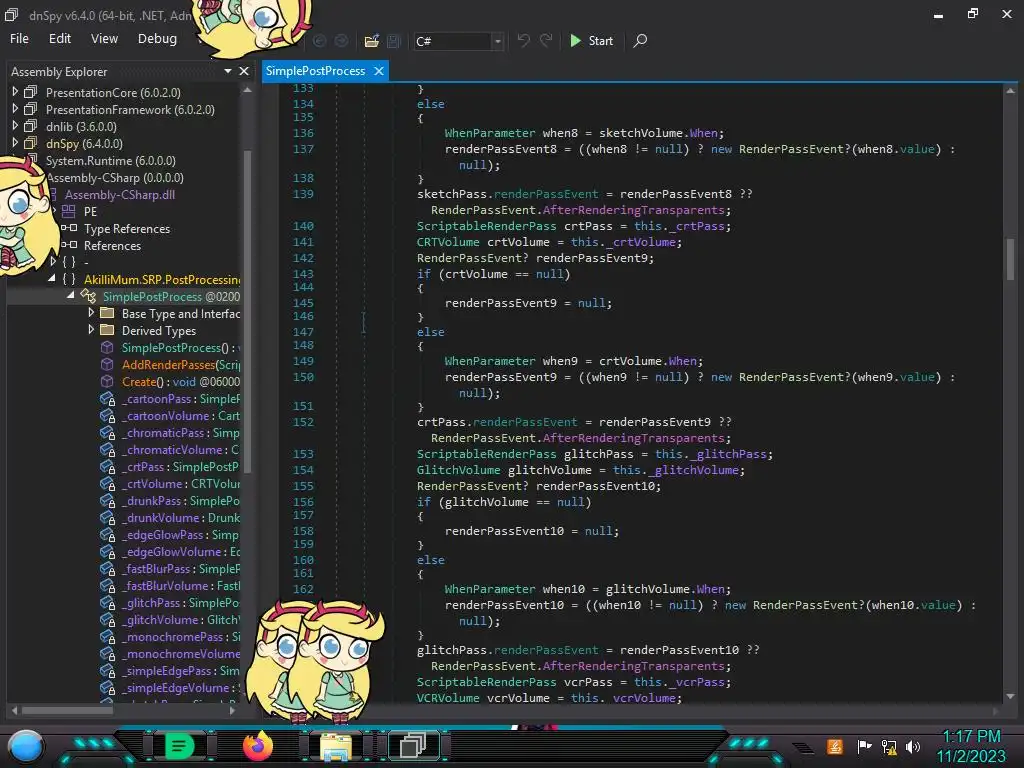Click the Assembly Explorer vertical scrollbar
Viewport: 1024px width, 768px height.
click(247, 310)
